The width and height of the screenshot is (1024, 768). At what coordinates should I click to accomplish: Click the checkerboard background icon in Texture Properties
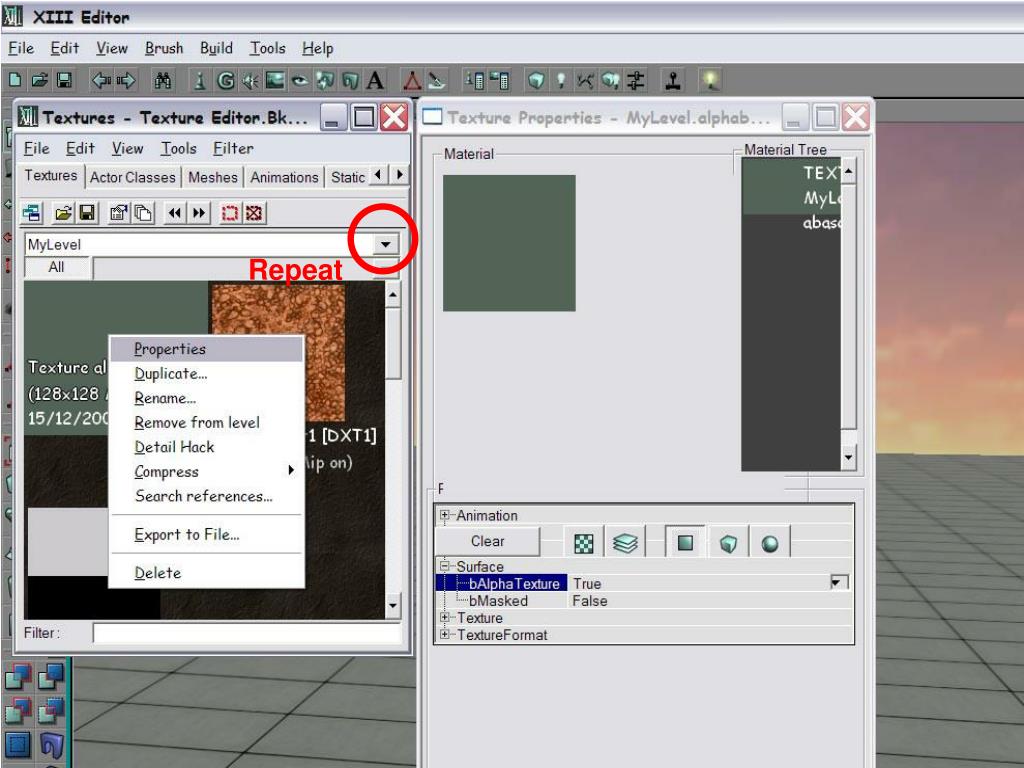[583, 543]
